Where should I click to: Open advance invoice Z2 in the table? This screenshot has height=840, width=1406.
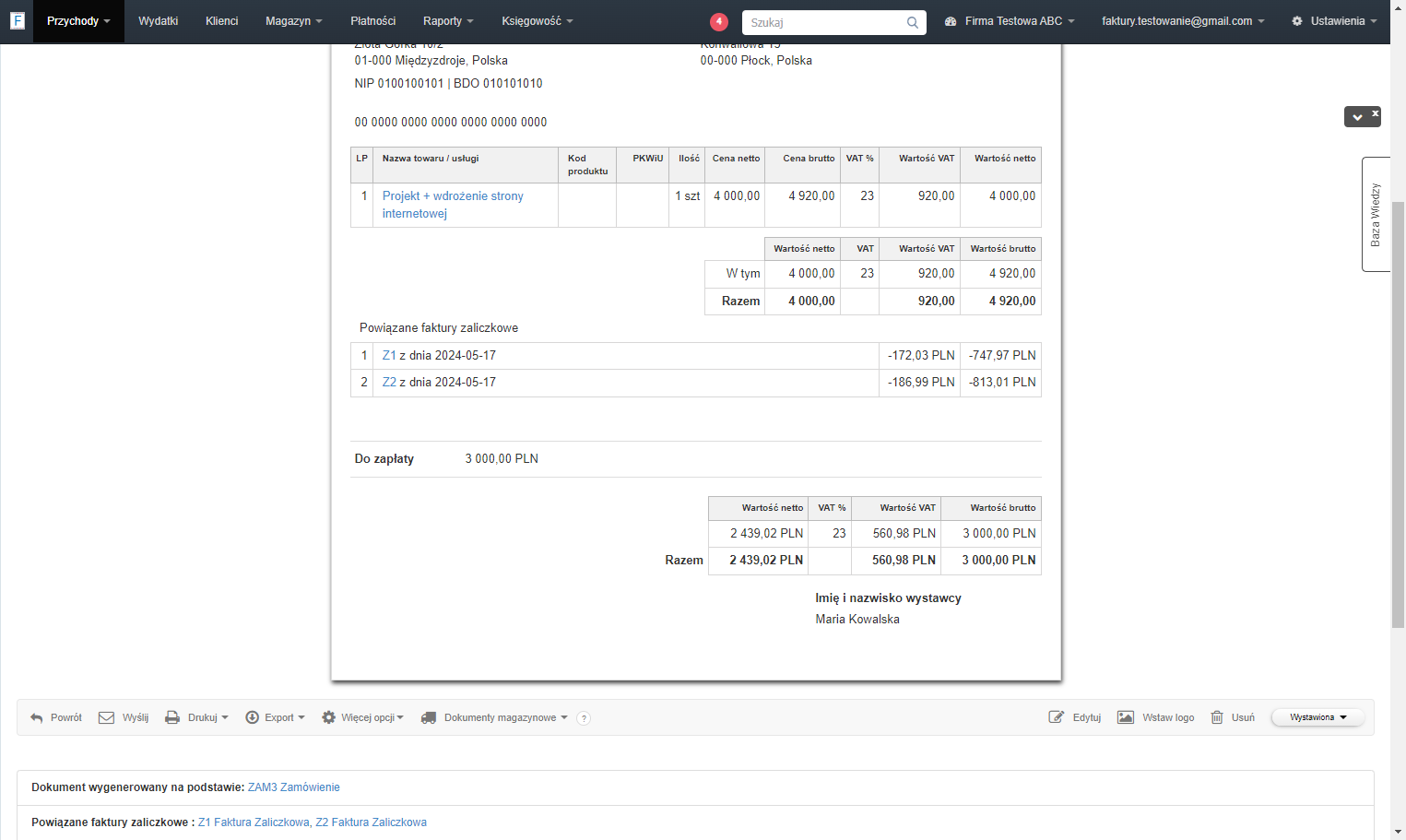(x=389, y=382)
